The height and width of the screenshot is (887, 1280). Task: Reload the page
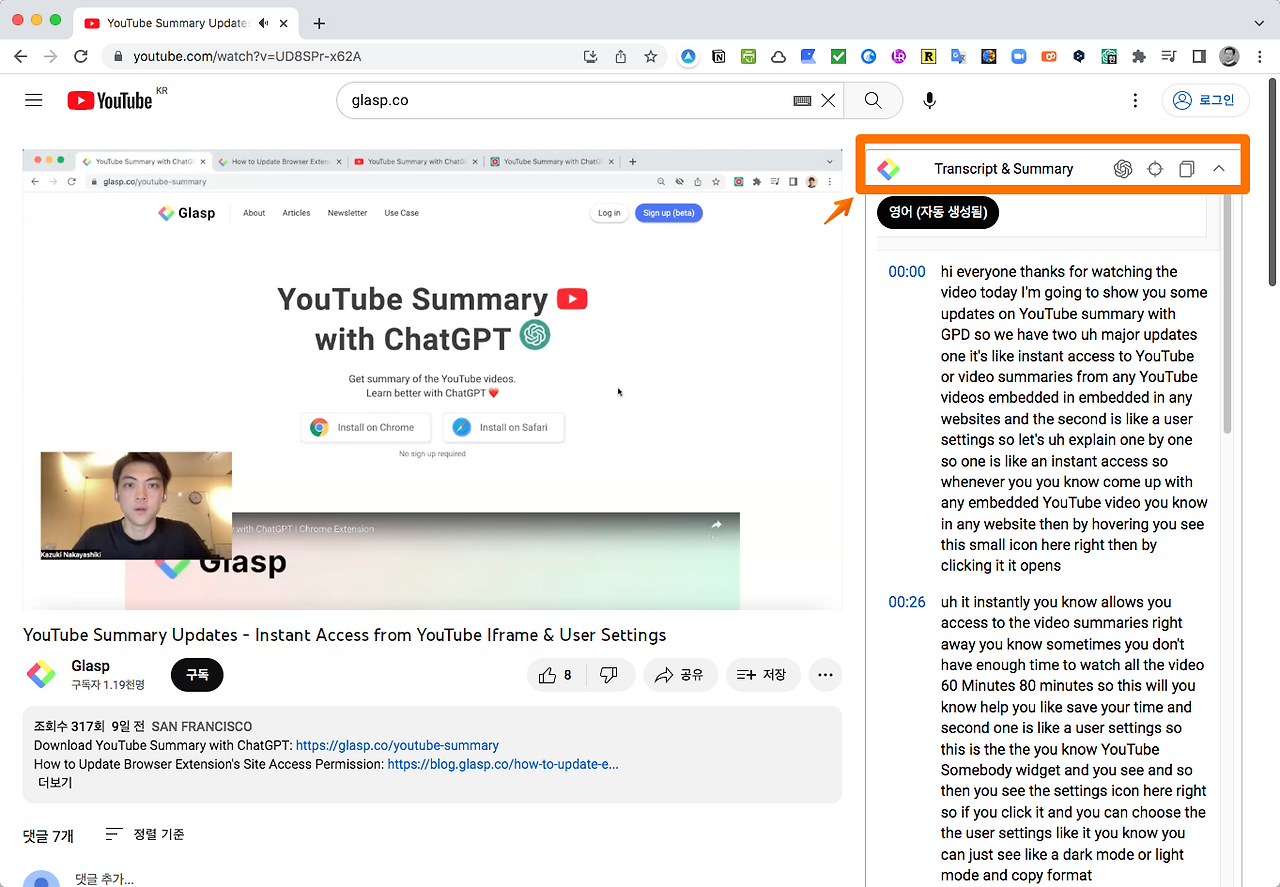tap(81, 56)
